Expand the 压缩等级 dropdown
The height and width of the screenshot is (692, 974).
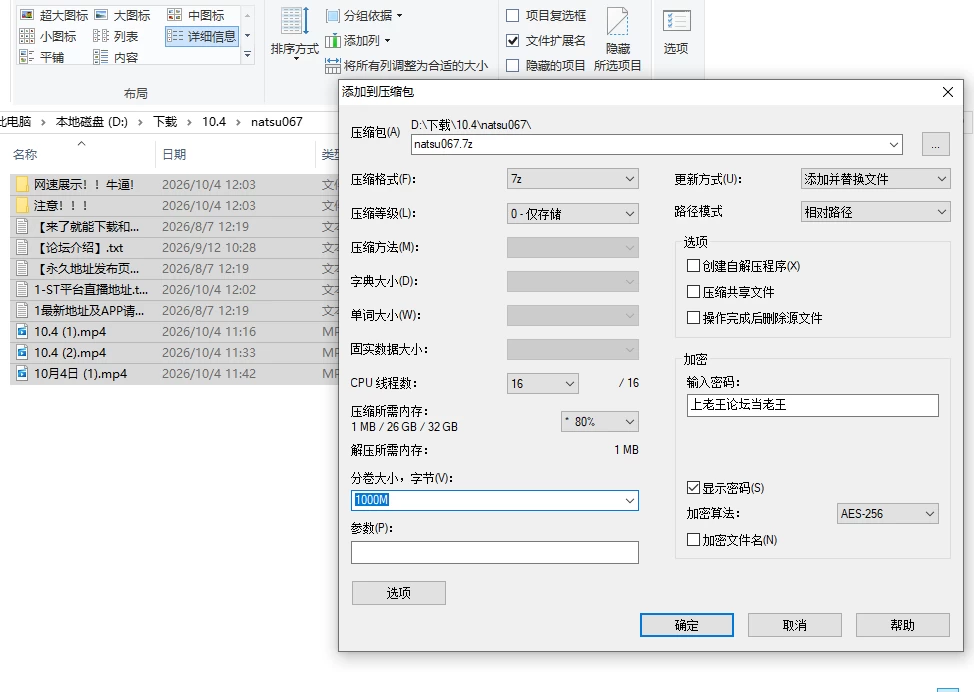(x=572, y=214)
